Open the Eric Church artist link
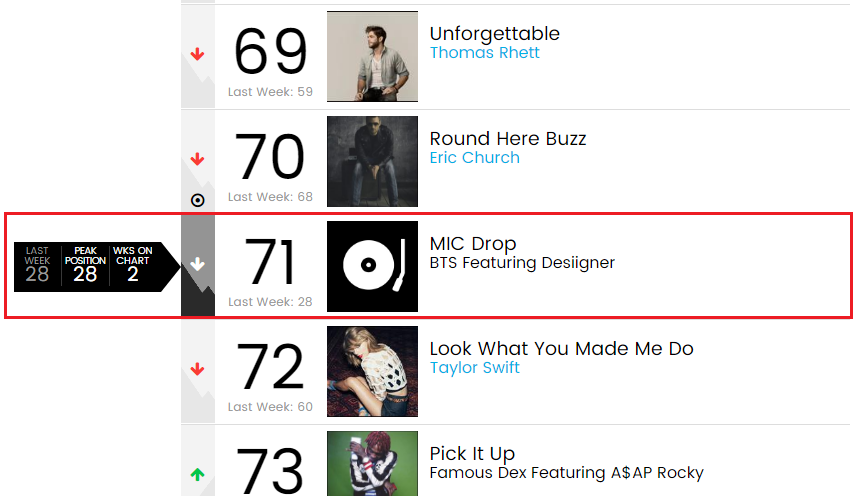Image resolution: width=859 pixels, height=496 pixels. pos(474,158)
